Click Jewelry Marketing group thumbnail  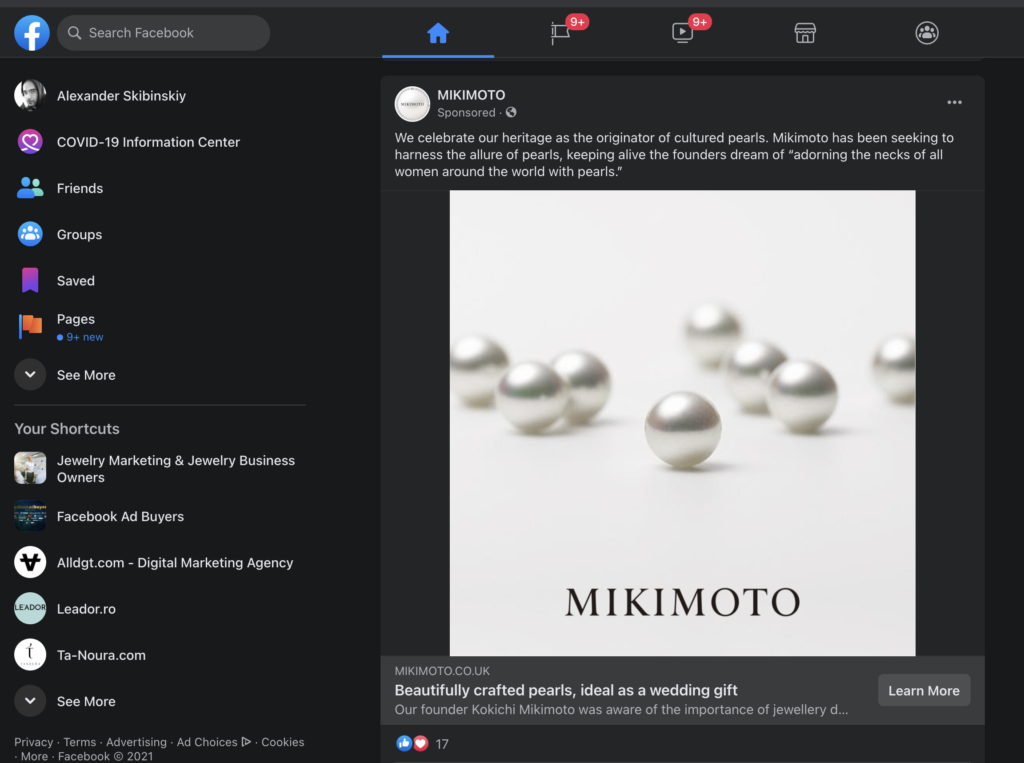click(x=30, y=468)
